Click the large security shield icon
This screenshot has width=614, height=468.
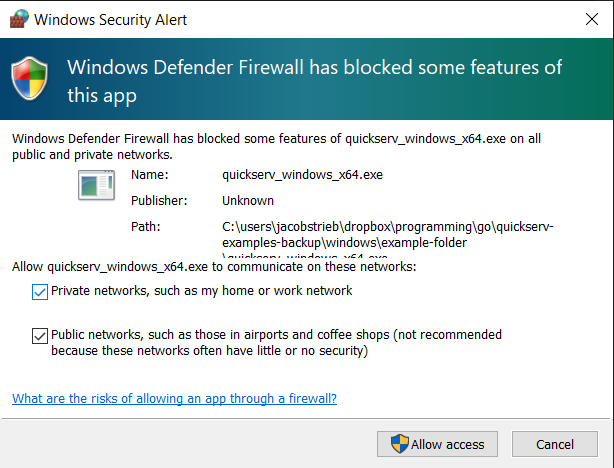tap(32, 79)
